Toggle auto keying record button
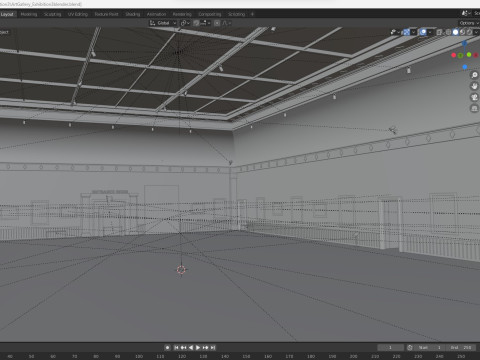This screenshot has width=480, height=360. [x=168, y=348]
